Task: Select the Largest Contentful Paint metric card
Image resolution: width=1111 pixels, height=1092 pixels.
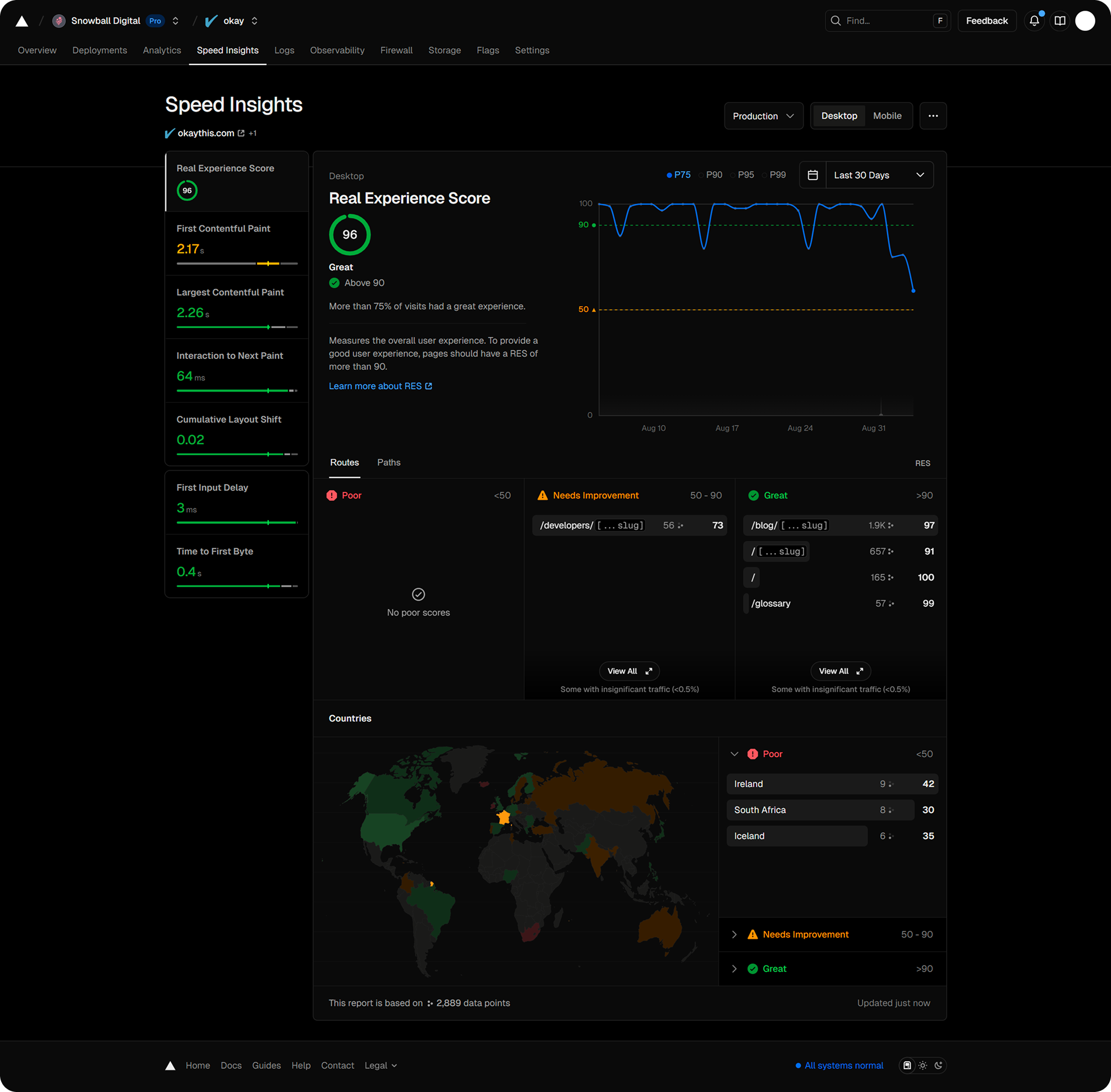Action: point(236,307)
